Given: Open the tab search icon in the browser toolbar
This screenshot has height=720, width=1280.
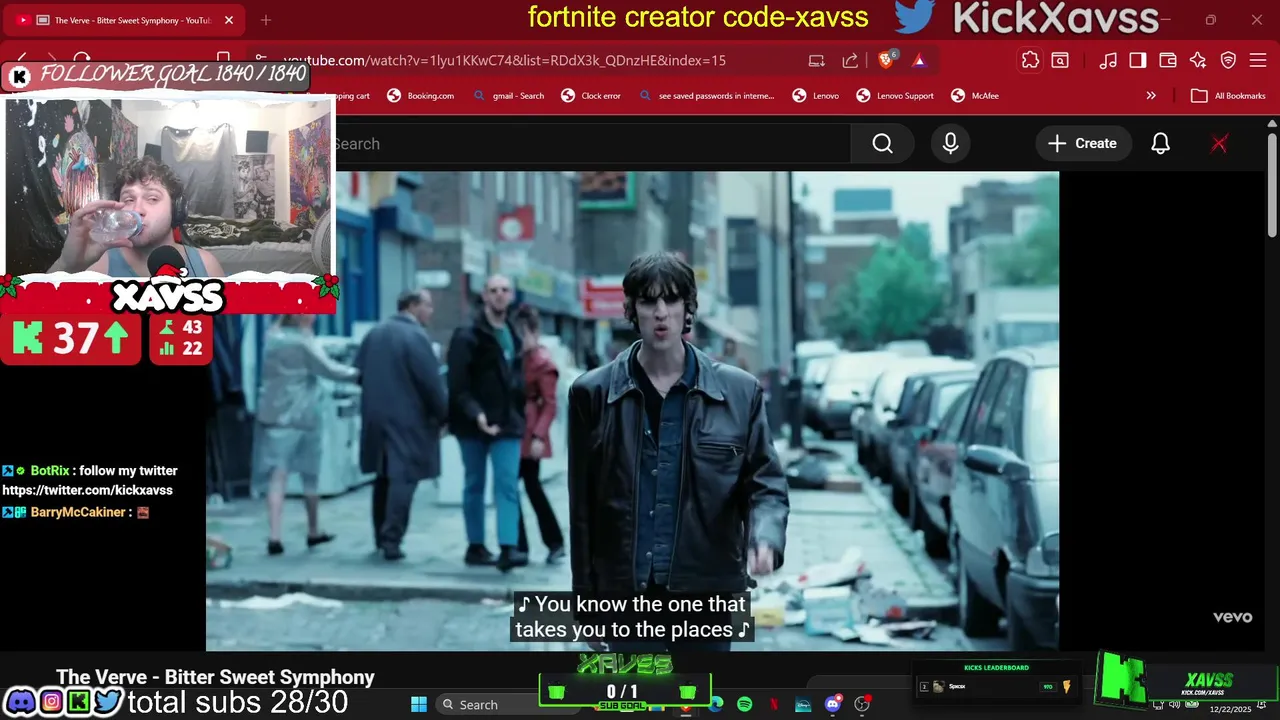Looking at the screenshot, I should point(1060,60).
